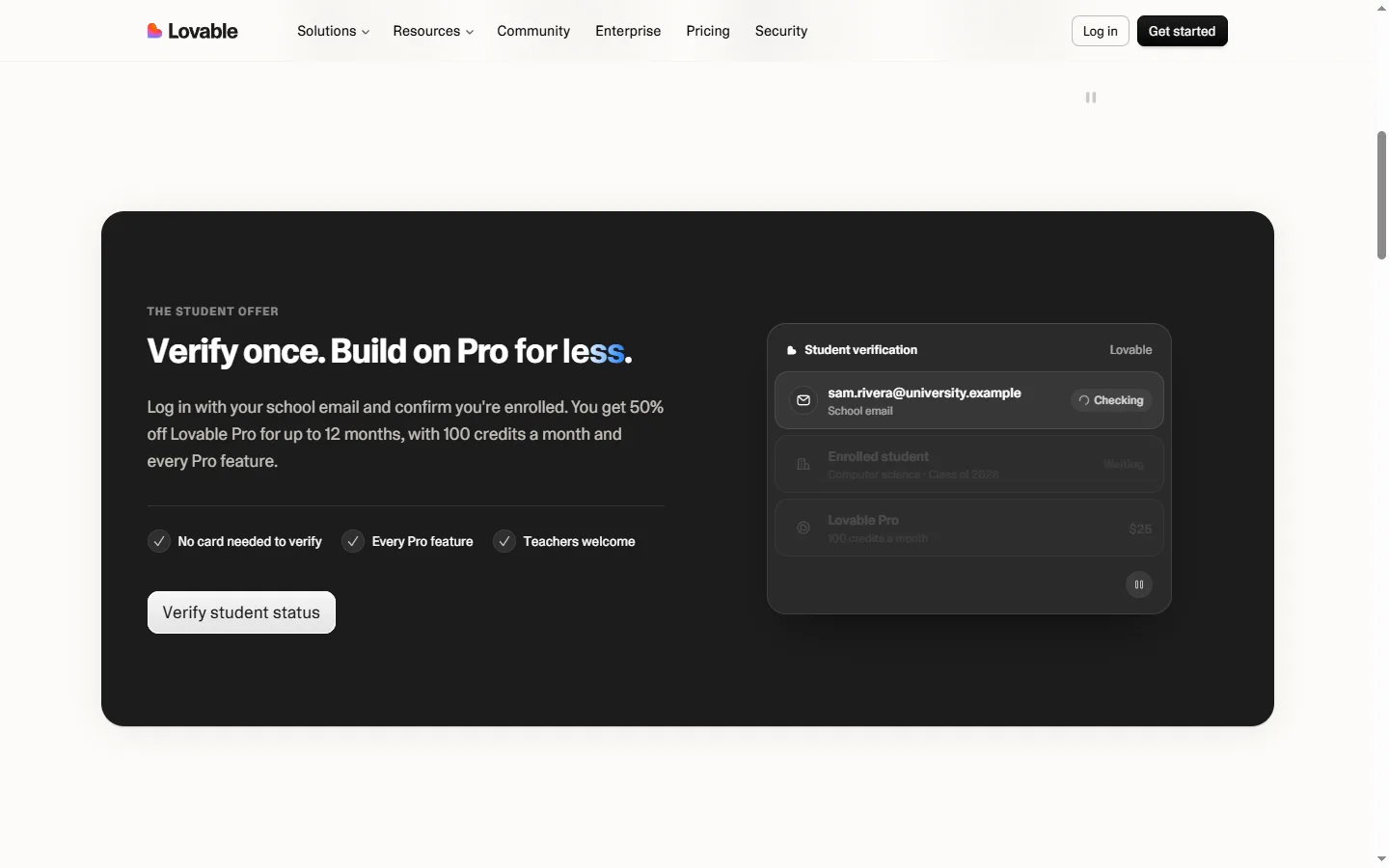Click the envelope icon beside the school email
Viewport: 1389px width, 868px height.
(x=803, y=400)
